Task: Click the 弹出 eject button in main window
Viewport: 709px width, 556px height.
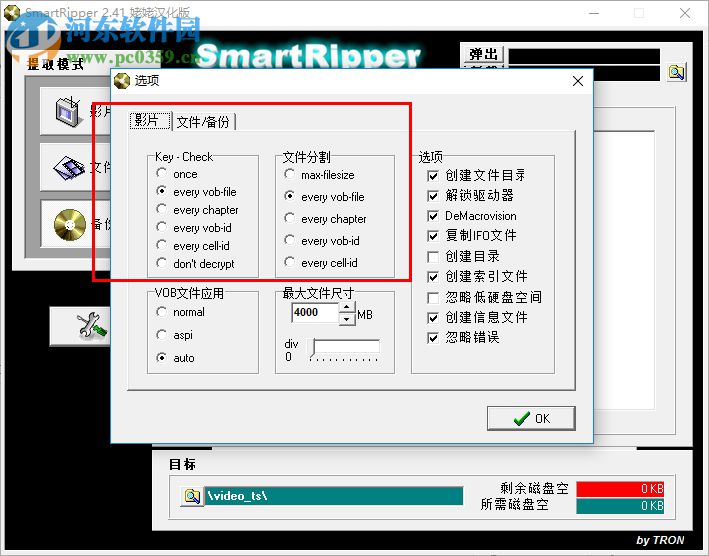Action: (x=483, y=55)
